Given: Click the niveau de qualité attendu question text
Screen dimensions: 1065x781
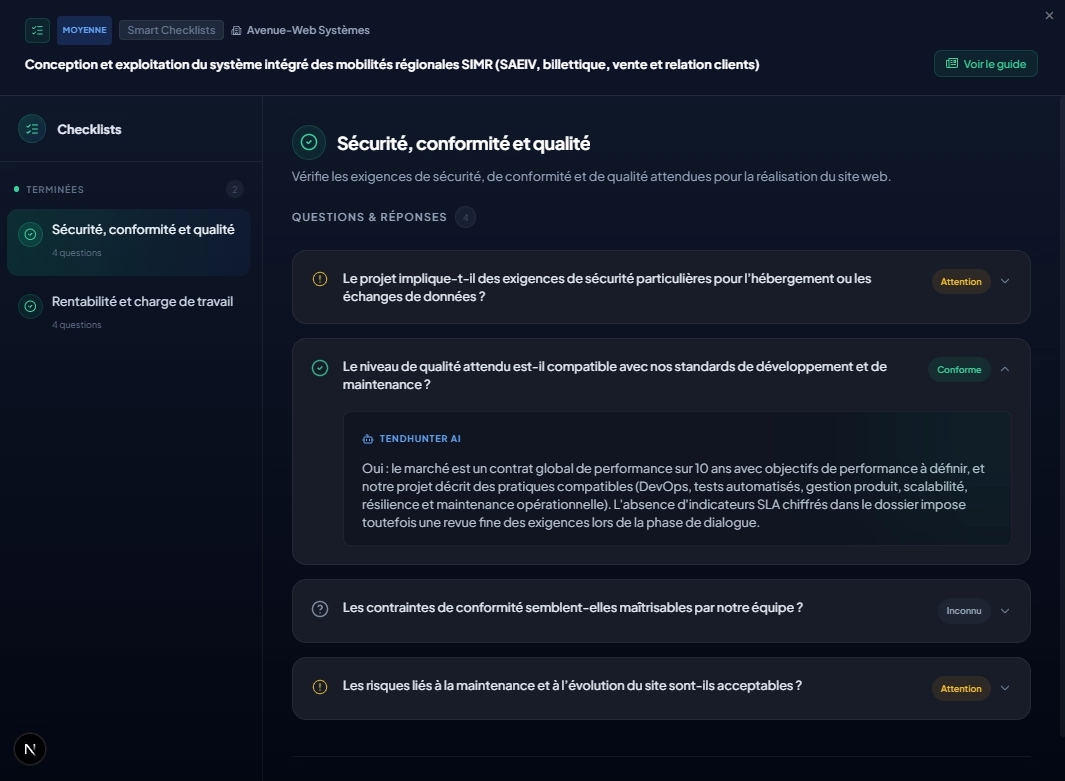Looking at the screenshot, I should 615,375.
